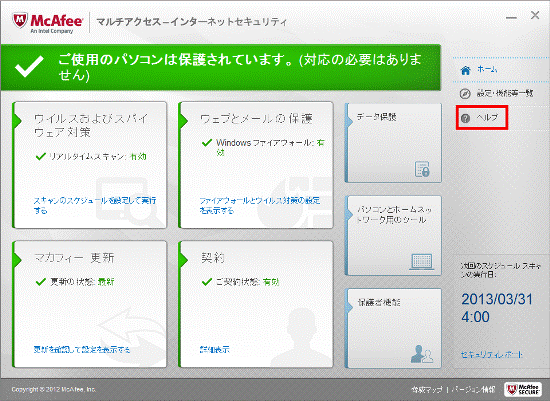Screen dimensions: 550x401
Task: Click the ウェブとメールの保護 heading
Action: pyautogui.click(x=256, y=119)
